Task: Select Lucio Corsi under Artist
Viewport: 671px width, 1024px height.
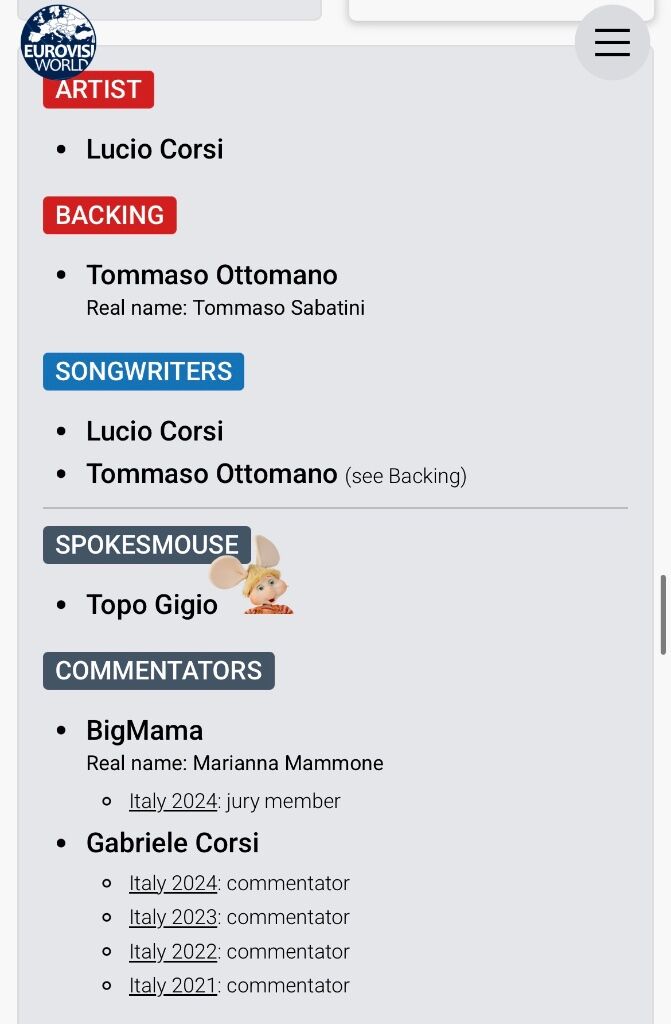Action: pyautogui.click(x=155, y=150)
